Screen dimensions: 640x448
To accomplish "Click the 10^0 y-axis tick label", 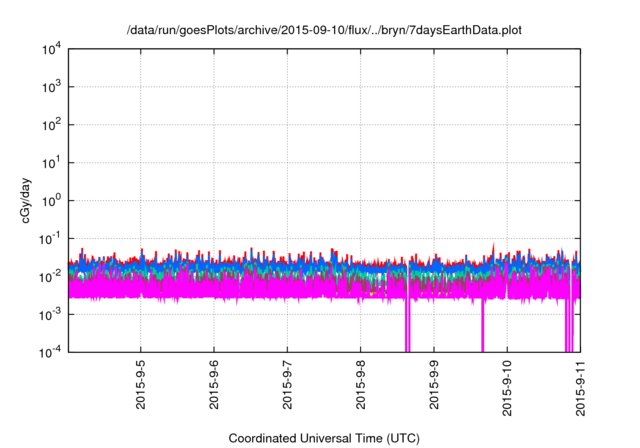I will [x=51, y=201].
